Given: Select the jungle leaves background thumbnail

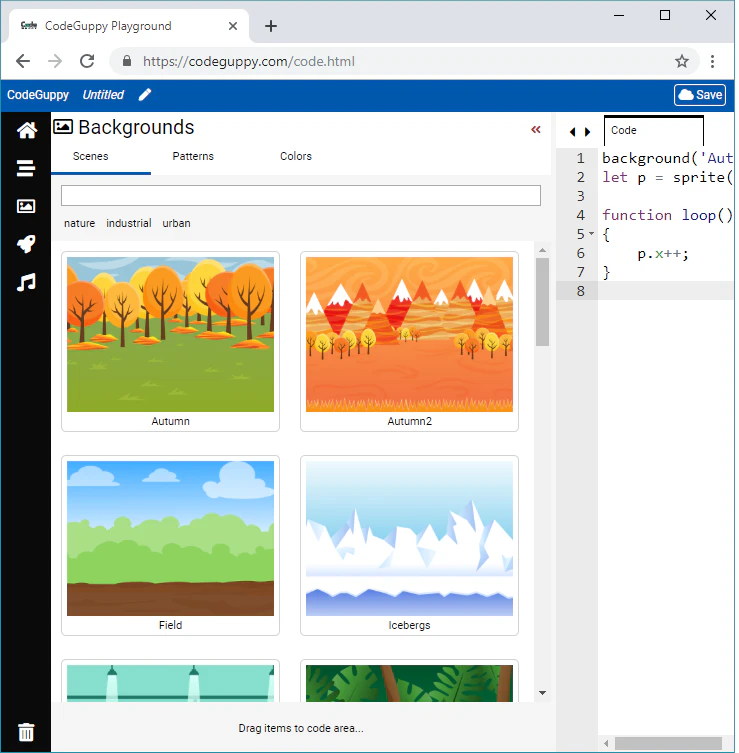Looking at the screenshot, I should pos(409,683).
